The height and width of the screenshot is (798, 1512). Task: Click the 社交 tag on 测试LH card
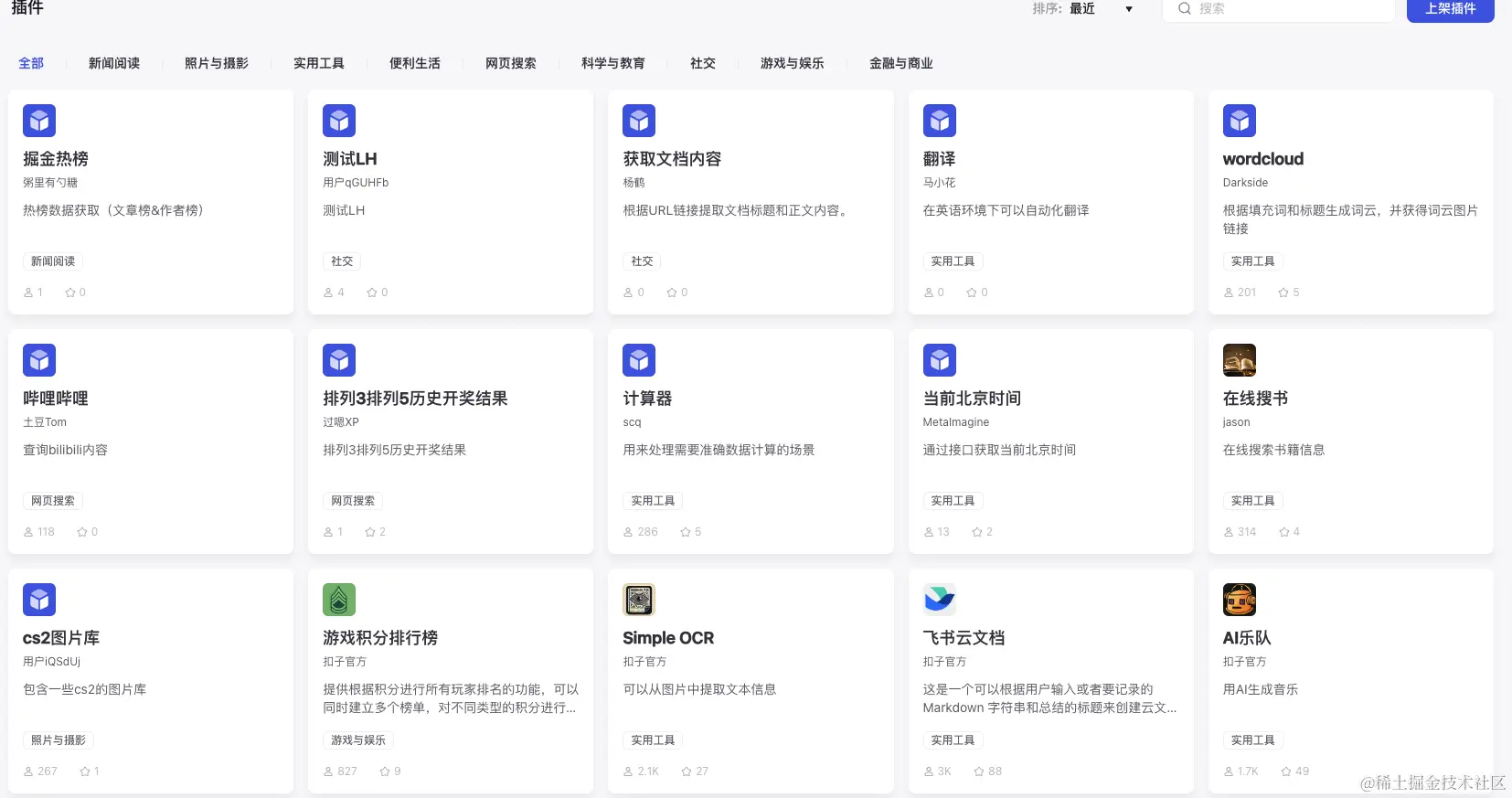pyautogui.click(x=342, y=261)
